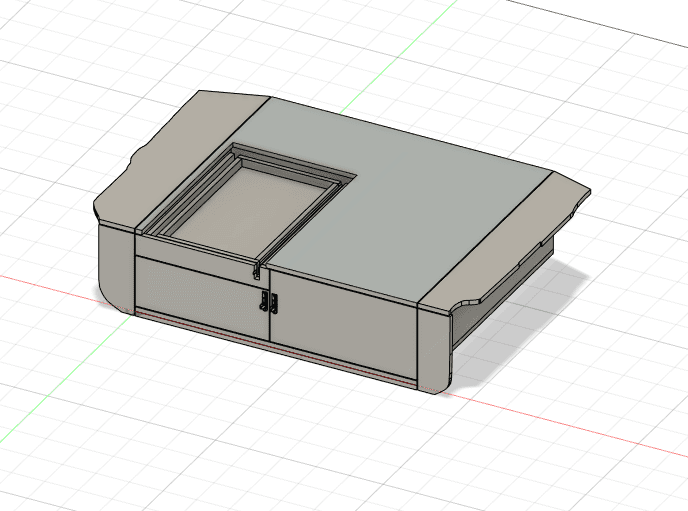
Task: Select the notch on right wing front edge
Action: coord(466,298)
